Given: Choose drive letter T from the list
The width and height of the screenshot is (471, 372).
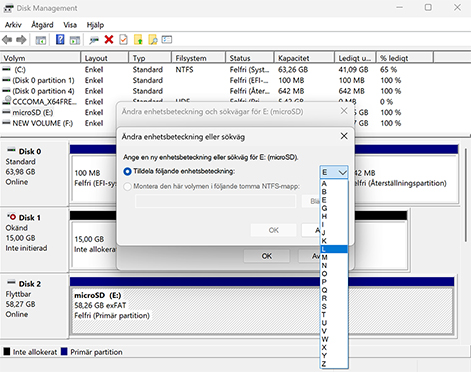Looking at the screenshot, I should (334, 314).
